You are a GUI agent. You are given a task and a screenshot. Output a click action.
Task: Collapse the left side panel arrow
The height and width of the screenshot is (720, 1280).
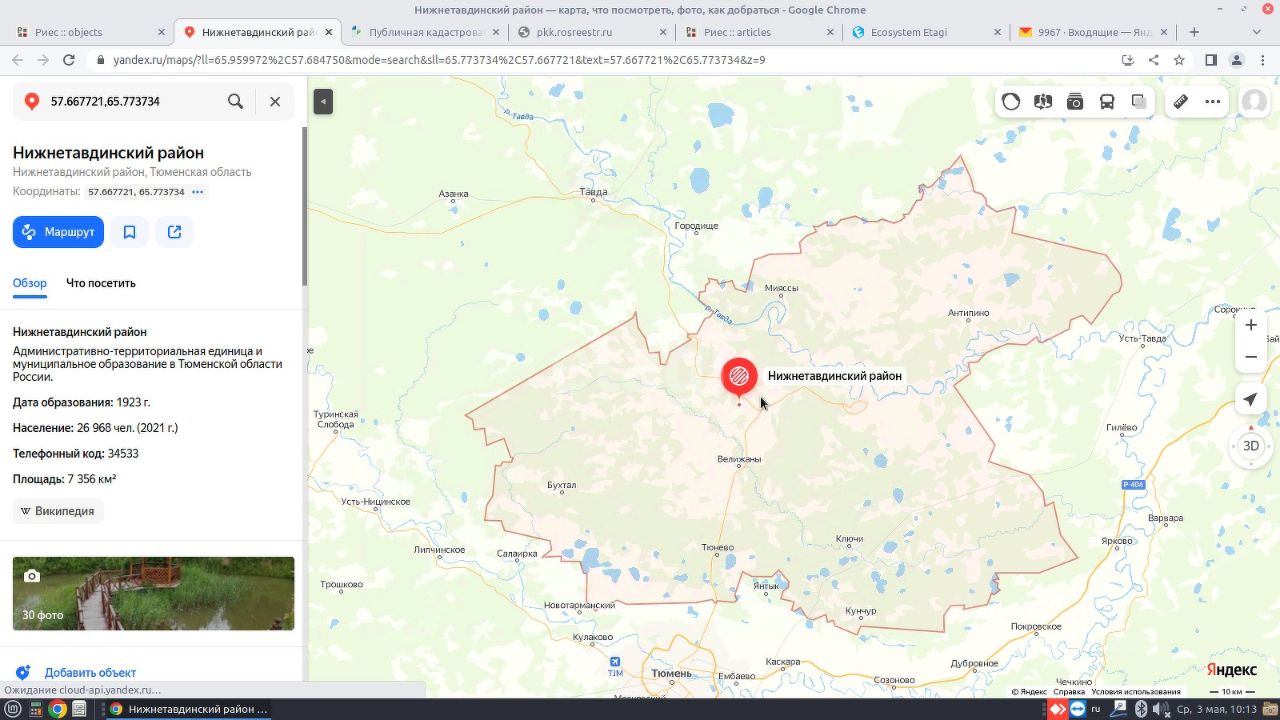(323, 101)
